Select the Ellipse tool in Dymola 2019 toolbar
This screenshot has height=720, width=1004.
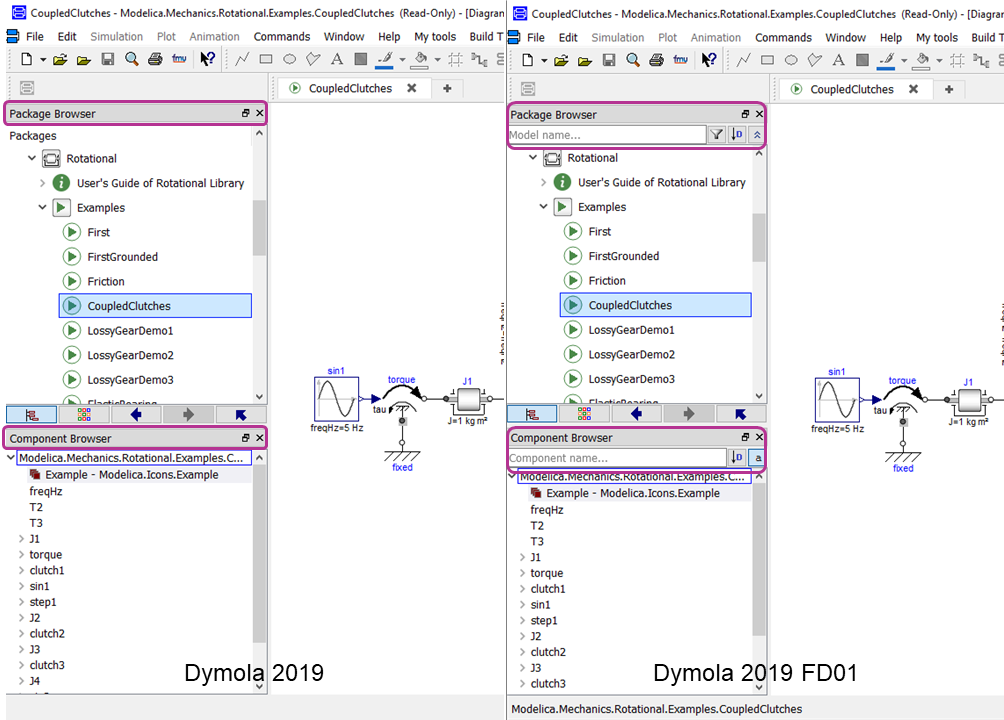point(289,60)
